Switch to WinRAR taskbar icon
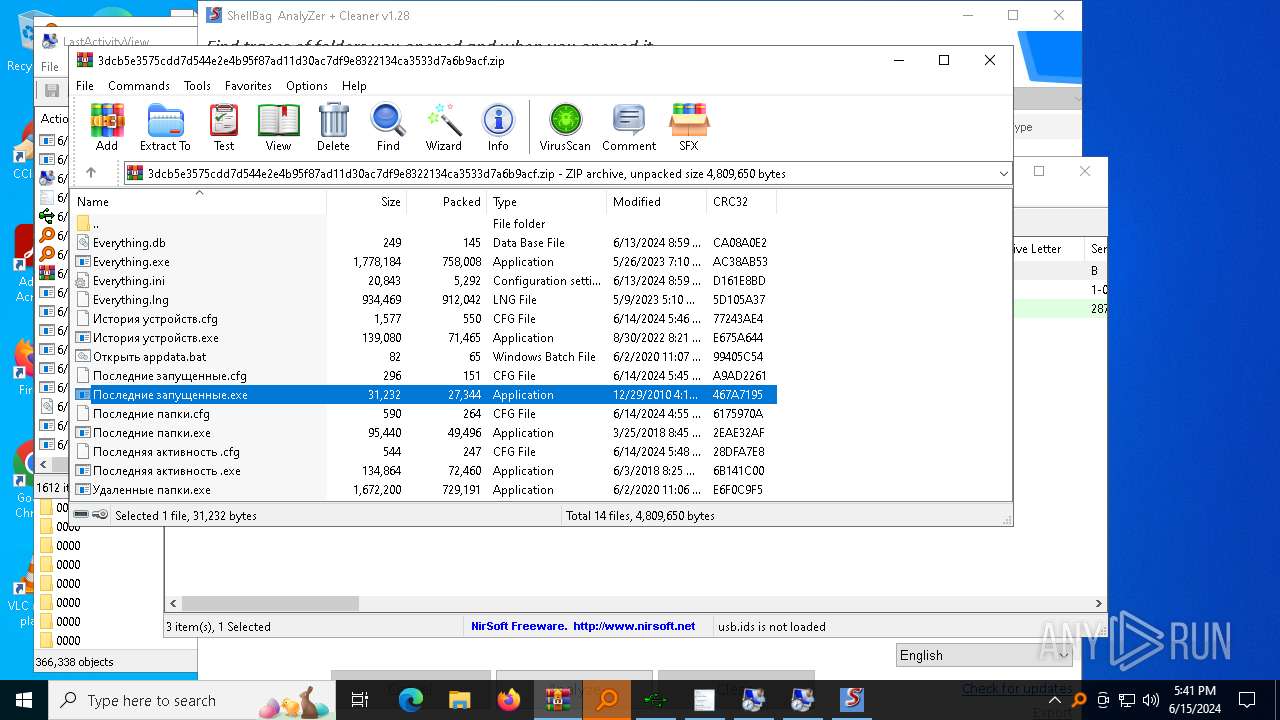Screen dimensions: 1280x720 [558, 700]
